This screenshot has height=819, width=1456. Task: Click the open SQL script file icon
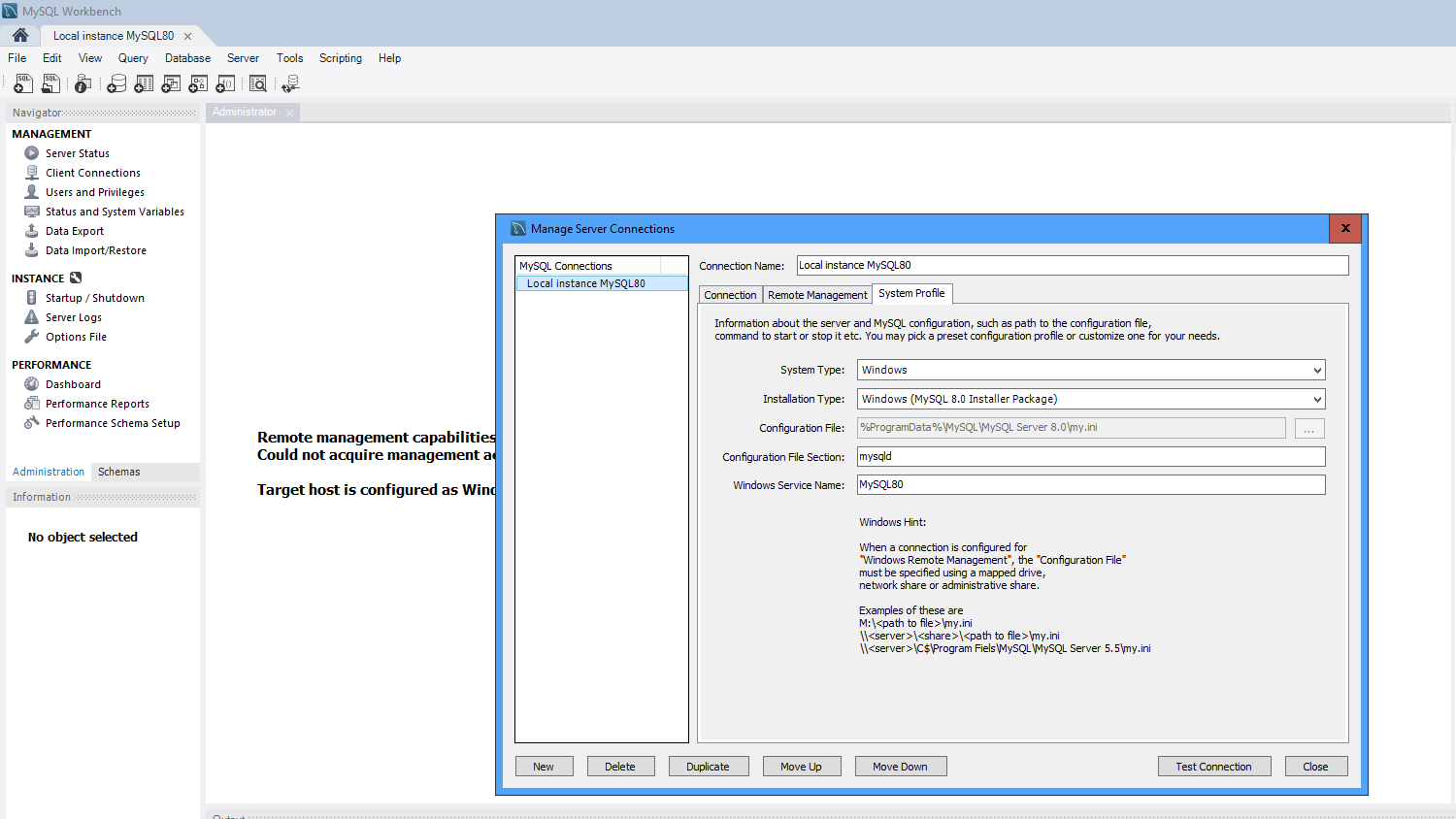[50, 84]
